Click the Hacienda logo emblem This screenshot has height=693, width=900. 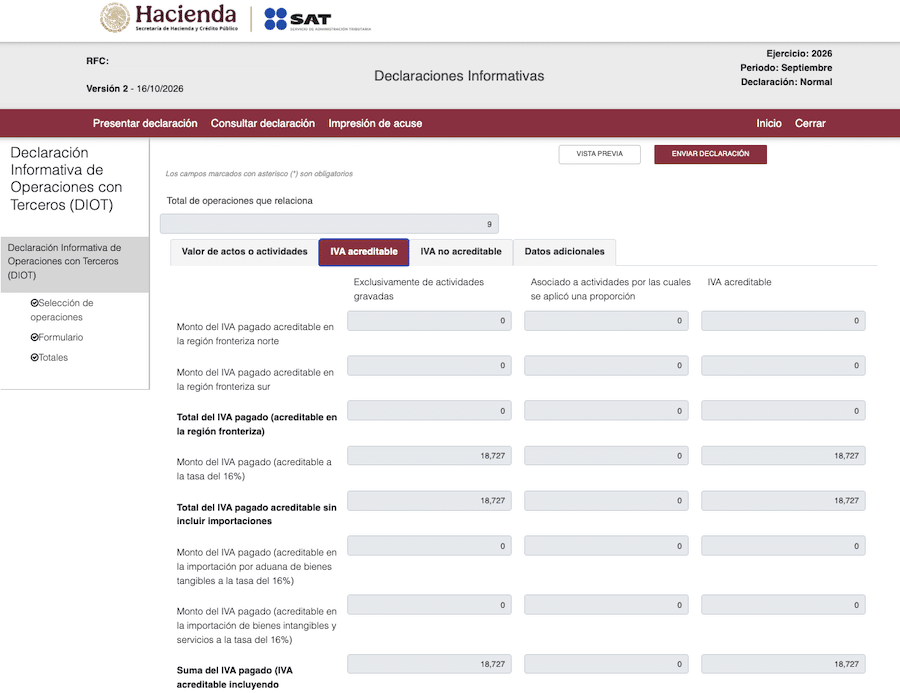(115, 17)
